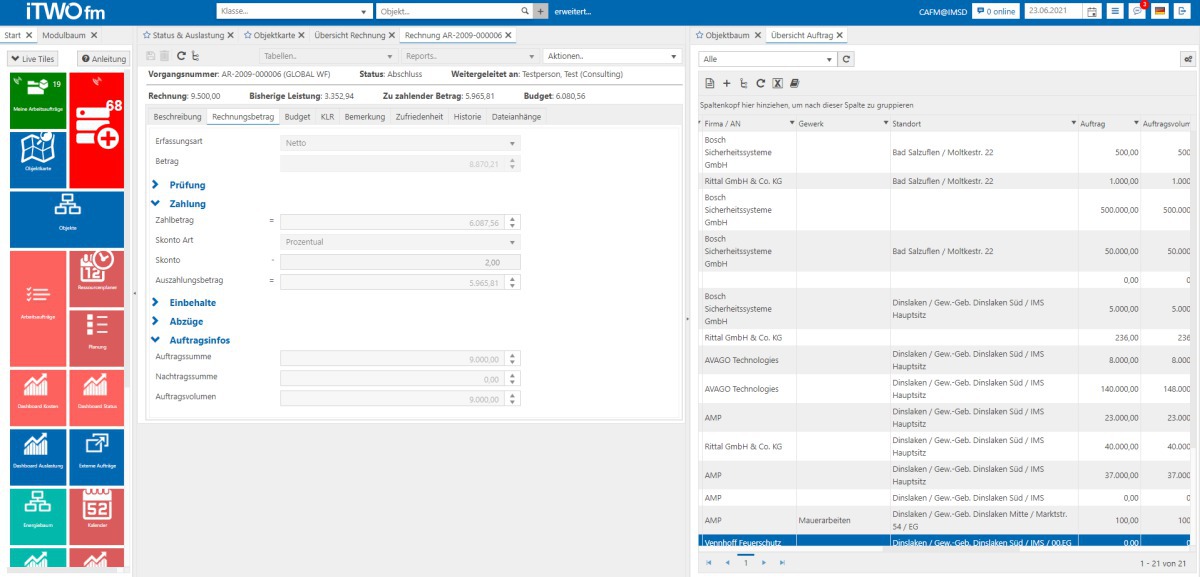Switch to the Budget tab
Viewport: 1200px width, 577px height.
[297, 117]
